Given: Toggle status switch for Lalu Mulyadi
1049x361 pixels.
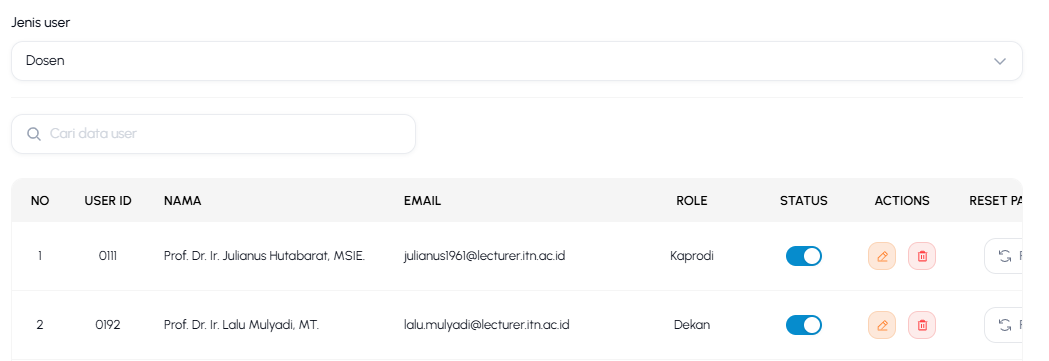Looking at the screenshot, I should coord(803,325).
